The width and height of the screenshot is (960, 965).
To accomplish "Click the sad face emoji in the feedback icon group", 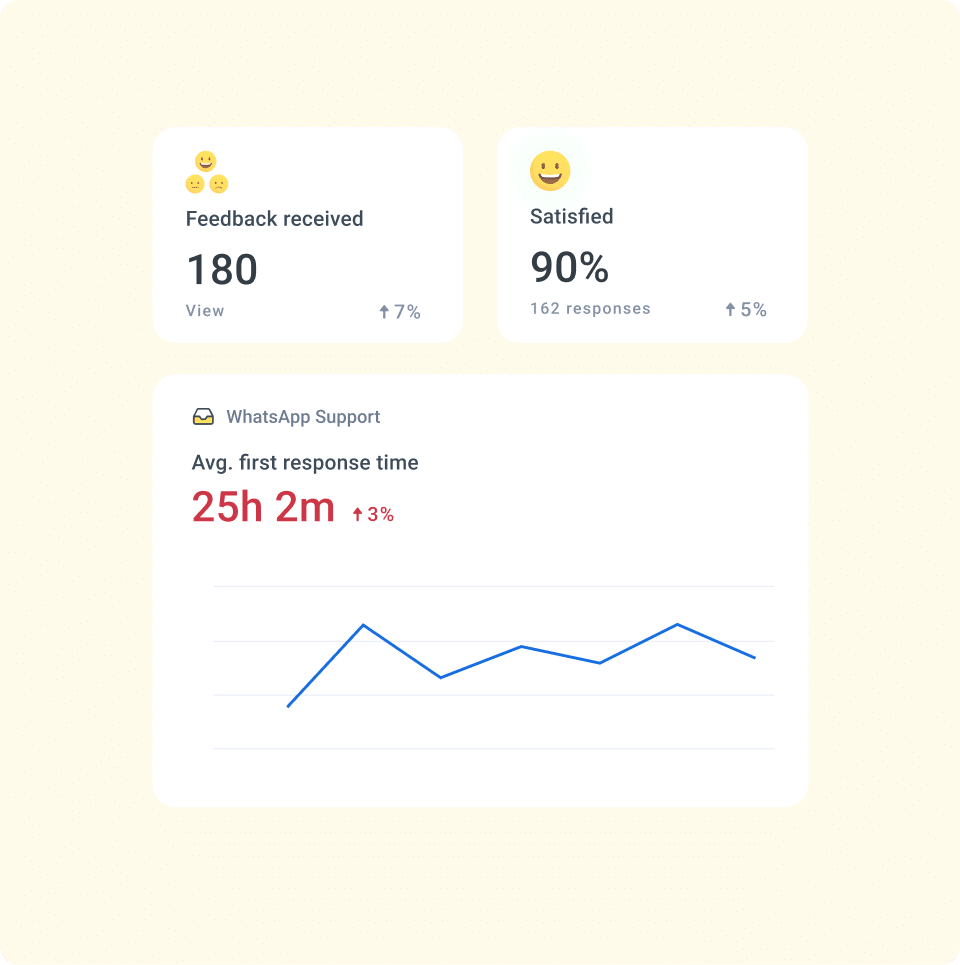I will (218, 185).
